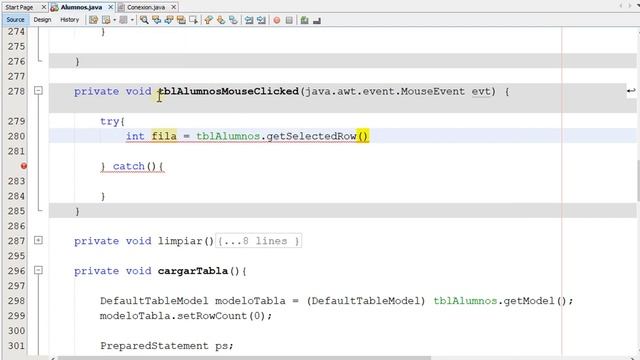Click the 'cargarTabla' method name
Screen dimensions: 640x360
tap(193, 271)
